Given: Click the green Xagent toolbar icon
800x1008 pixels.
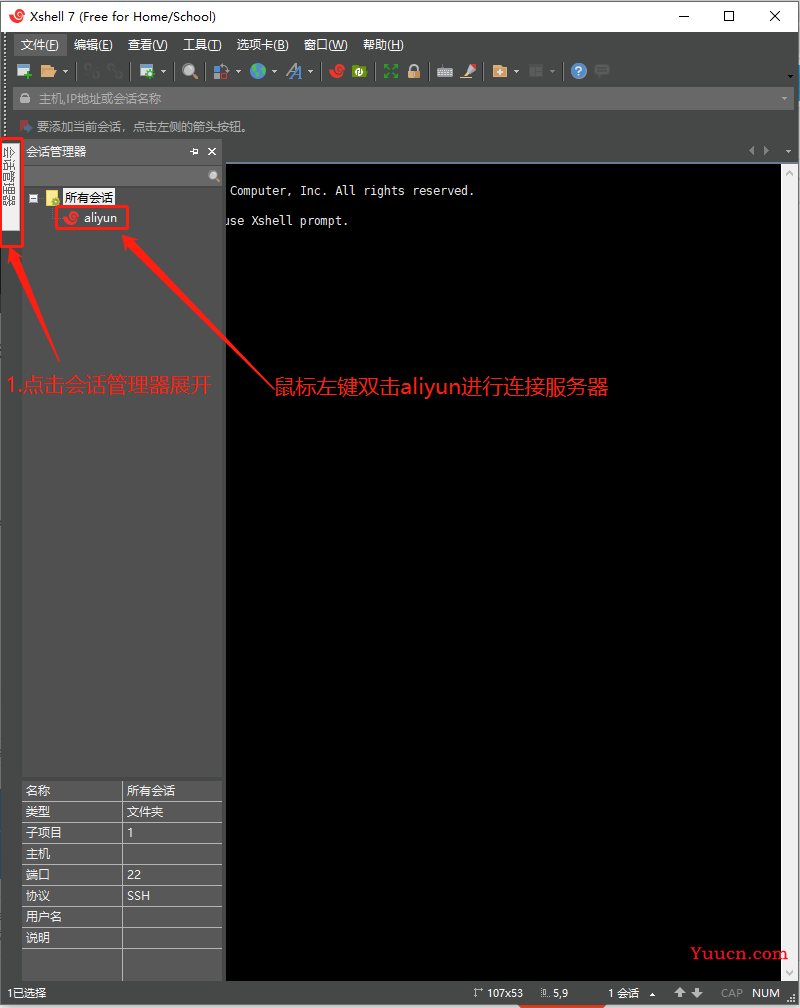Looking at the screenshot, I should click(x=359, y=71).
